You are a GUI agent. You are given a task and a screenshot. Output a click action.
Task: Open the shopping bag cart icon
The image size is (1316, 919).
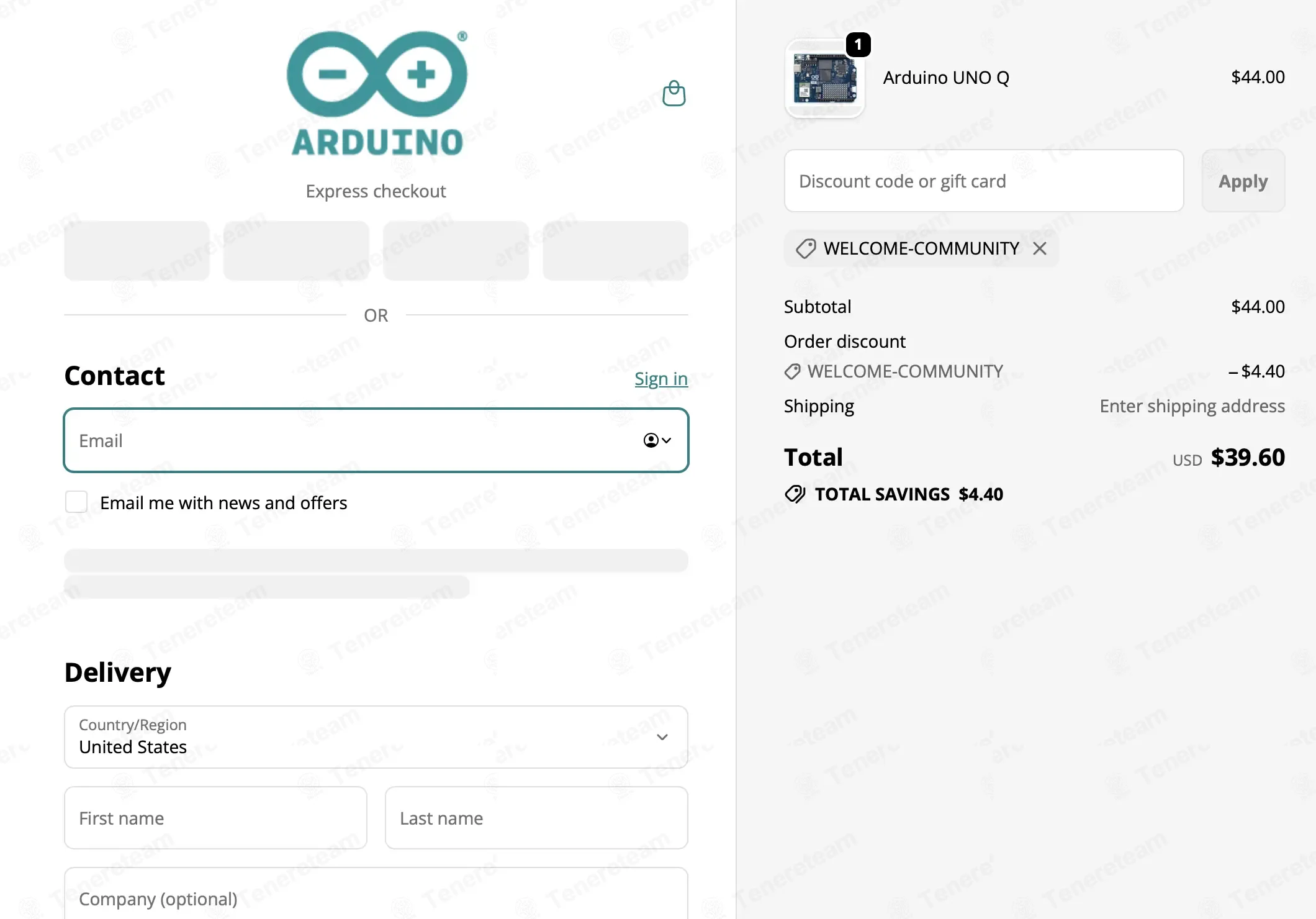[674, 93]
